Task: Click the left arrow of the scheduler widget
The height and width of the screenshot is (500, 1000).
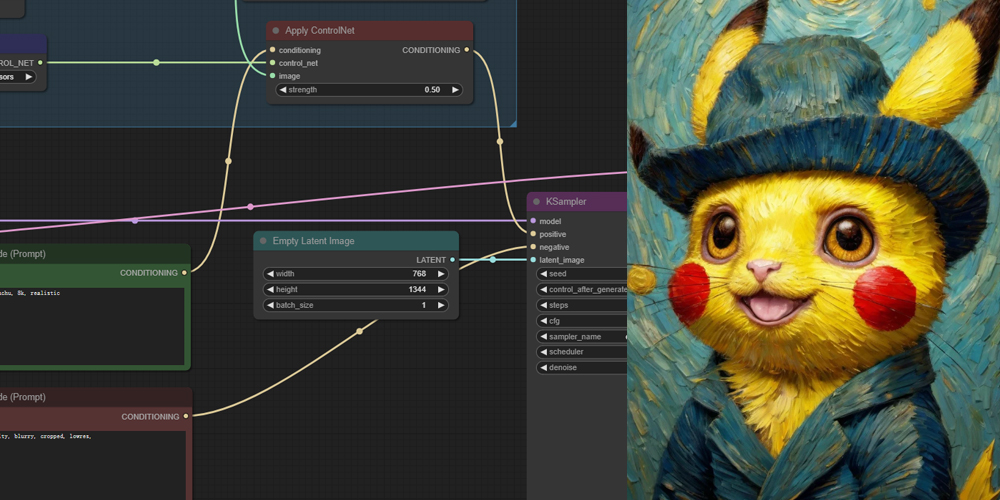Action: tap(543, 352)
